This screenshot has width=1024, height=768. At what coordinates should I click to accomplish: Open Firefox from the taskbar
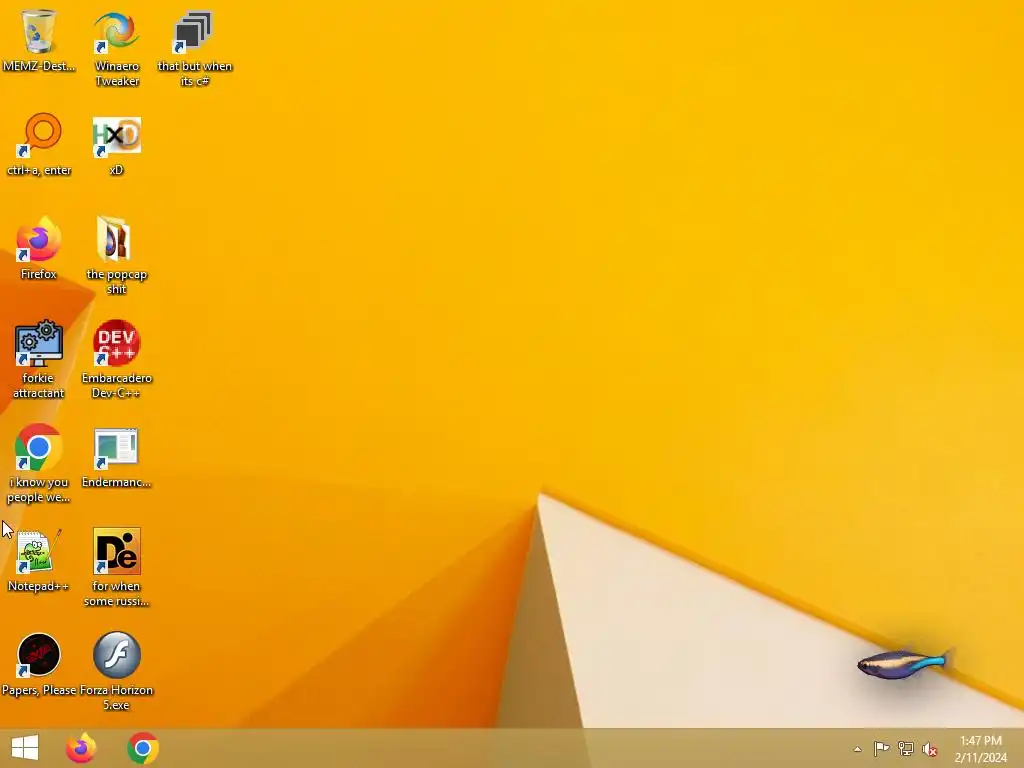[x=80, y=748]
